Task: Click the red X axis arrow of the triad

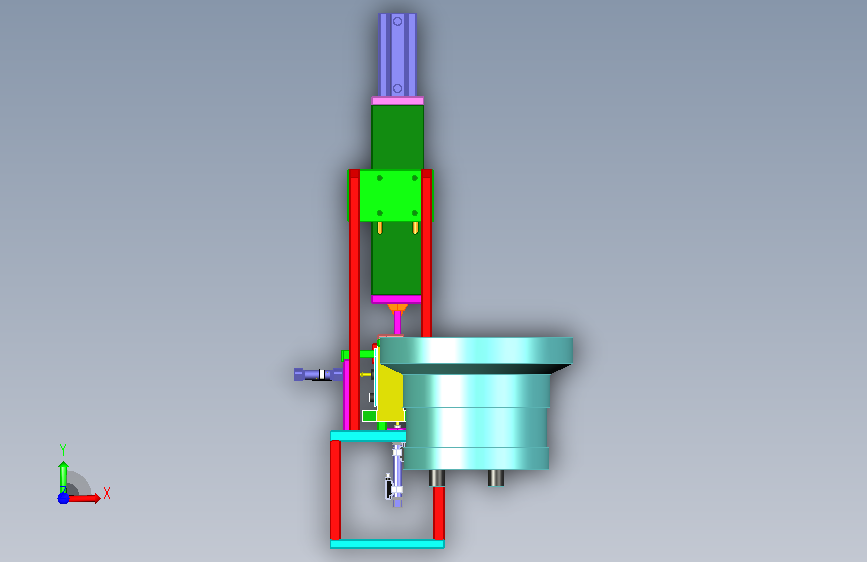Action: [86, 498]
